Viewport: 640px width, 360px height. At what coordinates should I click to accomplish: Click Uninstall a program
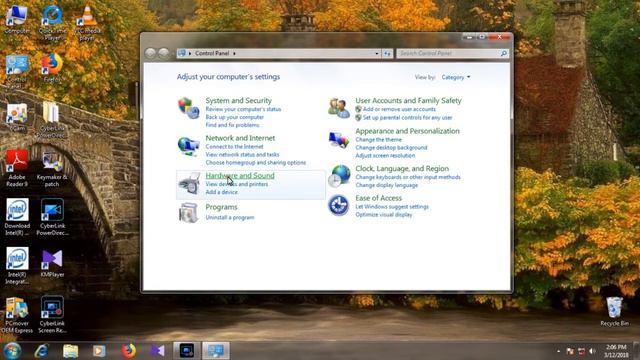tap(230, 218)
